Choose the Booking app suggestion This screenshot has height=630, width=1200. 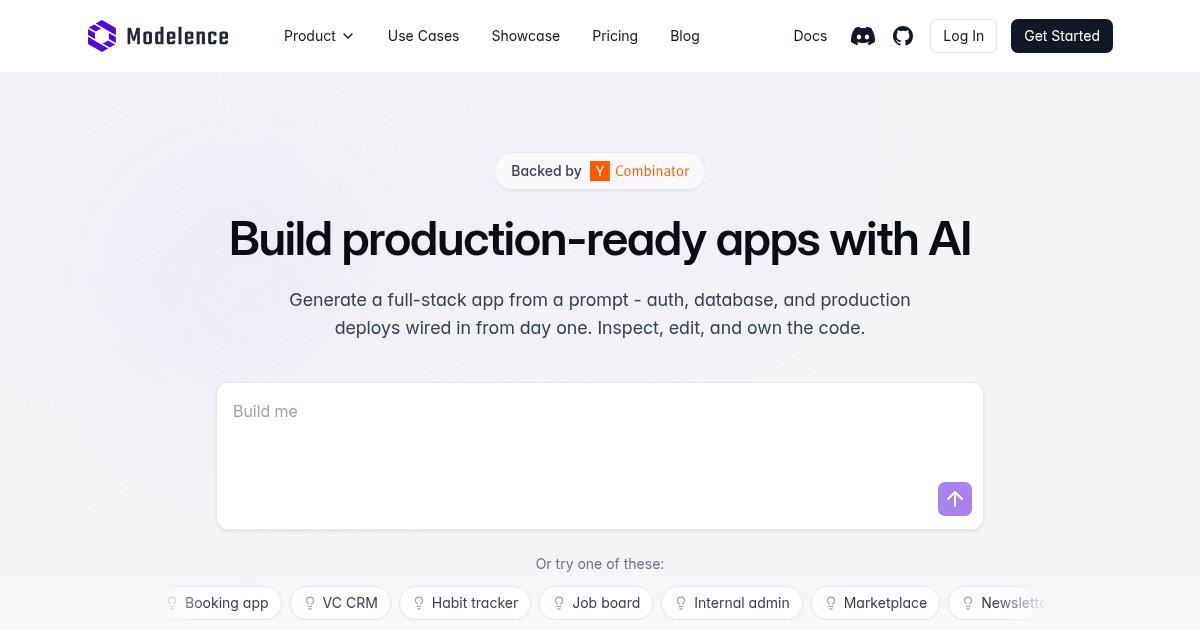click(x=217, y=603)
